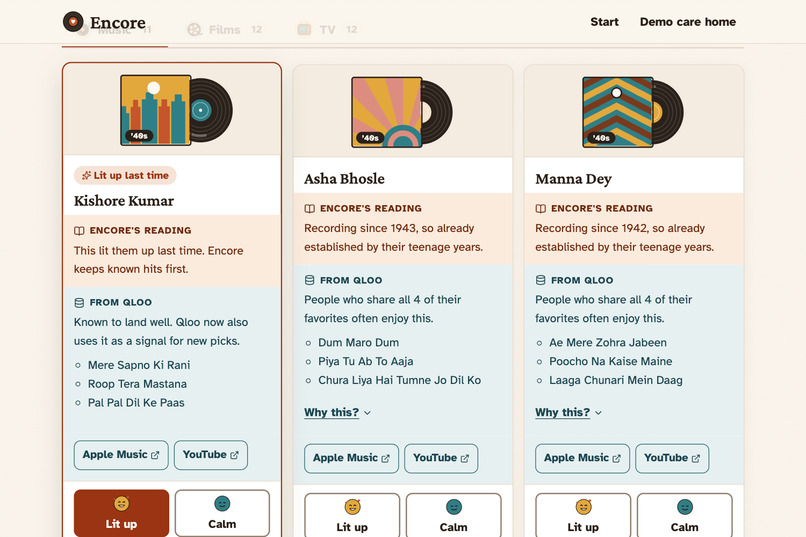
Task: Click book icon beside Manna Dey Encore's Reading
Action: [x=540, y=209]
